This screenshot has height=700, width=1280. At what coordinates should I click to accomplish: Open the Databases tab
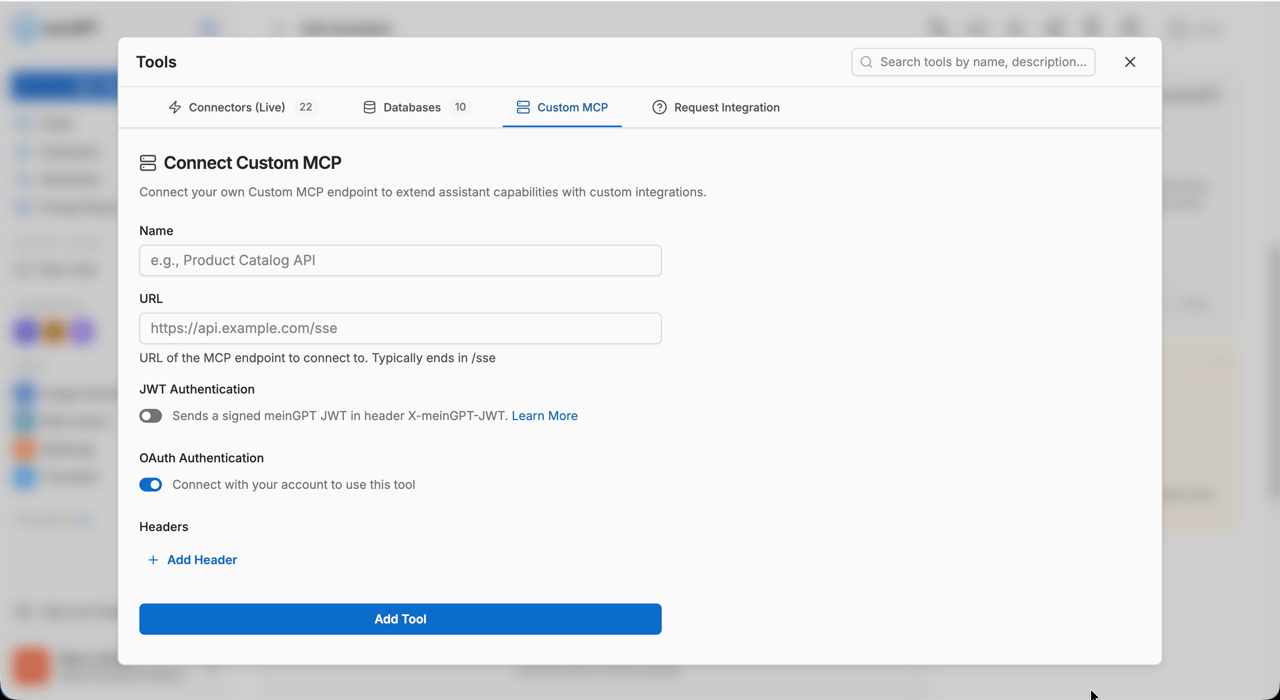pos(416,107)
